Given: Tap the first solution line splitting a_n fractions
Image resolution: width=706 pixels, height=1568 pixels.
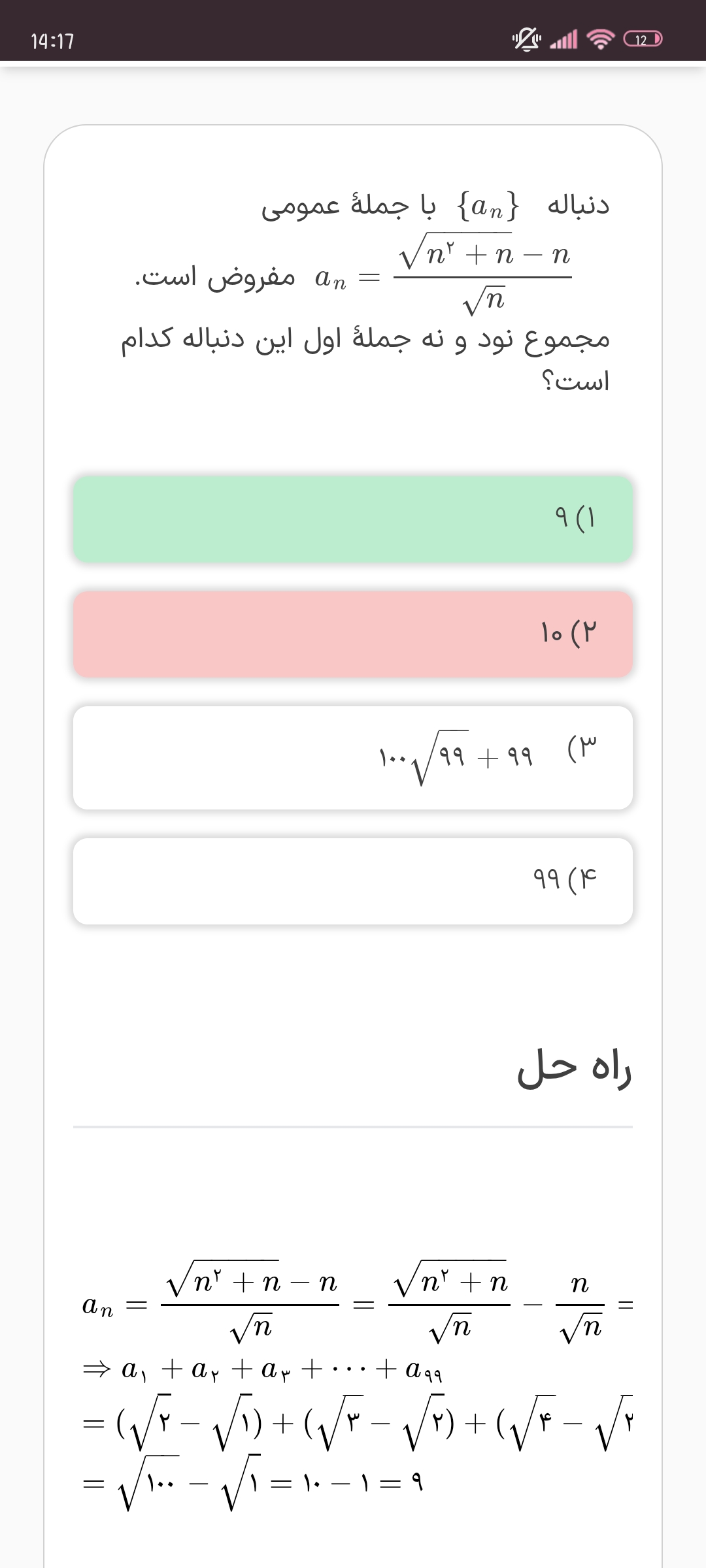Looking at the screenshot, I should [x=356, y=1303].
